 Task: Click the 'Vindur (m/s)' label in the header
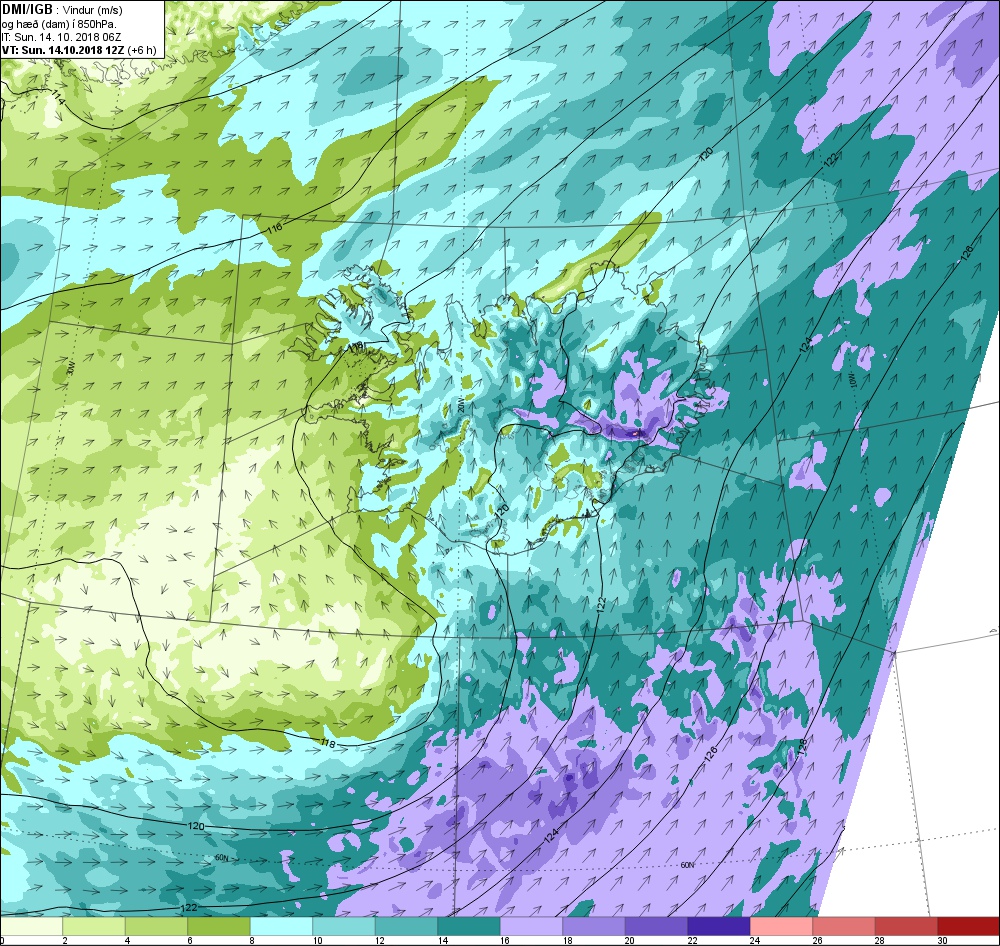point(93,10)
